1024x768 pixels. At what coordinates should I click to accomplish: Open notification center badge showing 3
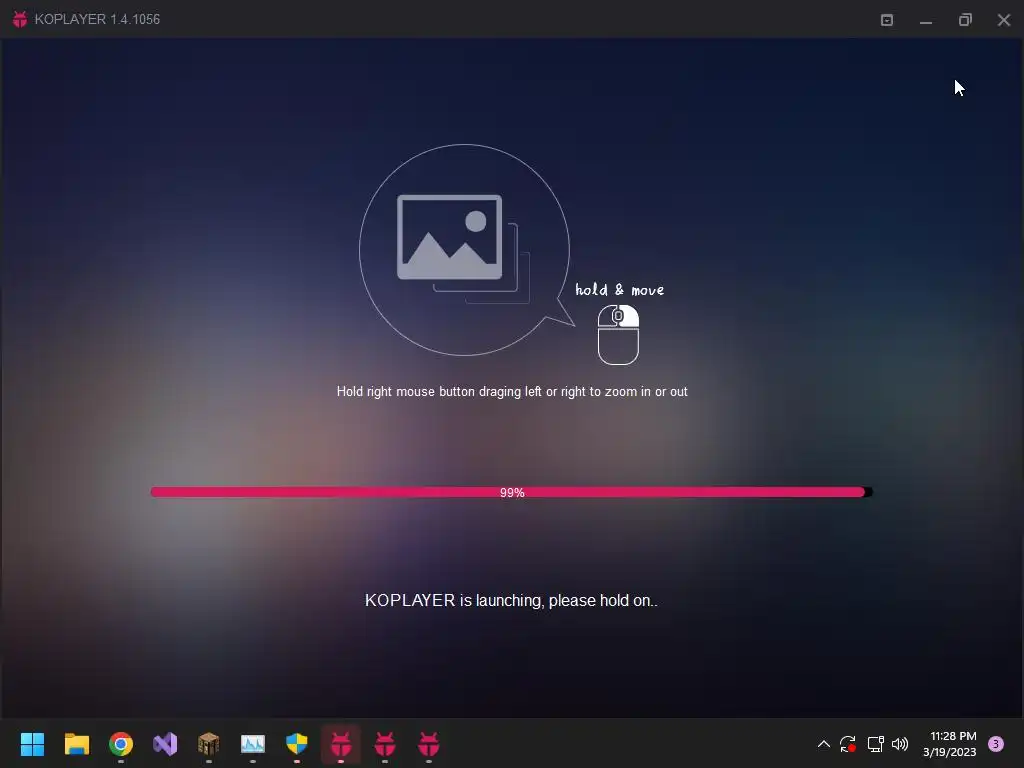coord(996,744)
